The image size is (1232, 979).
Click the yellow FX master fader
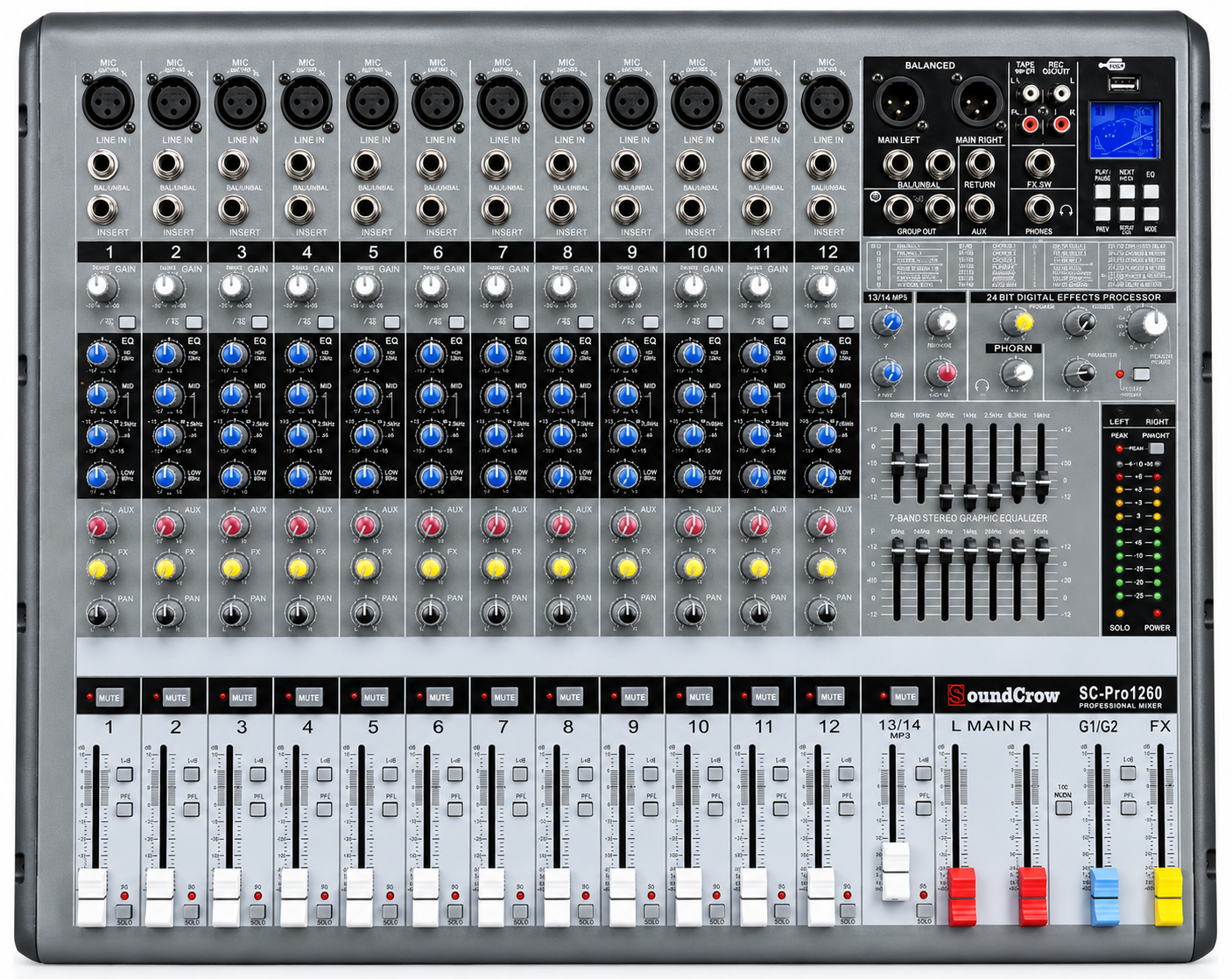point(1168,897)
